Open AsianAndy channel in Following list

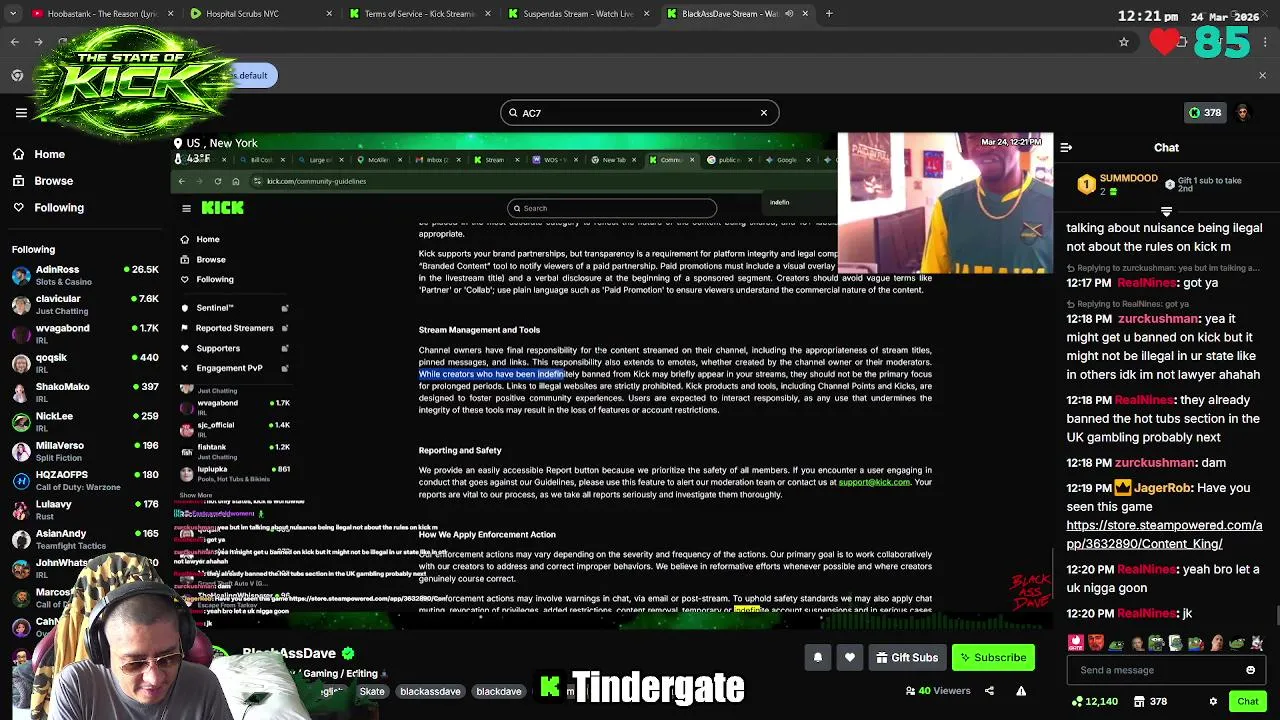pyautogui.click(x=85, y=539)
